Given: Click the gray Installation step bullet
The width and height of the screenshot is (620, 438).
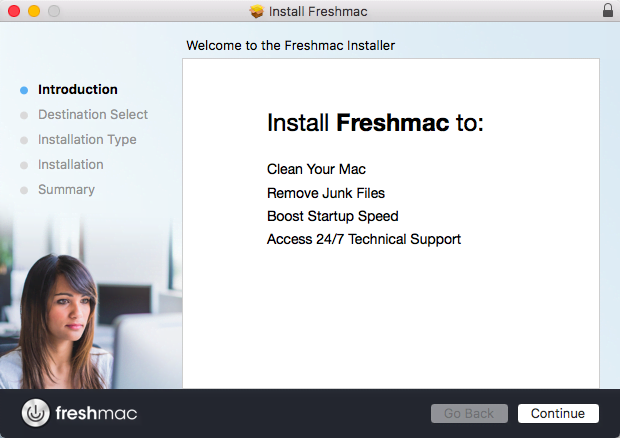Looking at the screenshot, I should pos(24,165).
